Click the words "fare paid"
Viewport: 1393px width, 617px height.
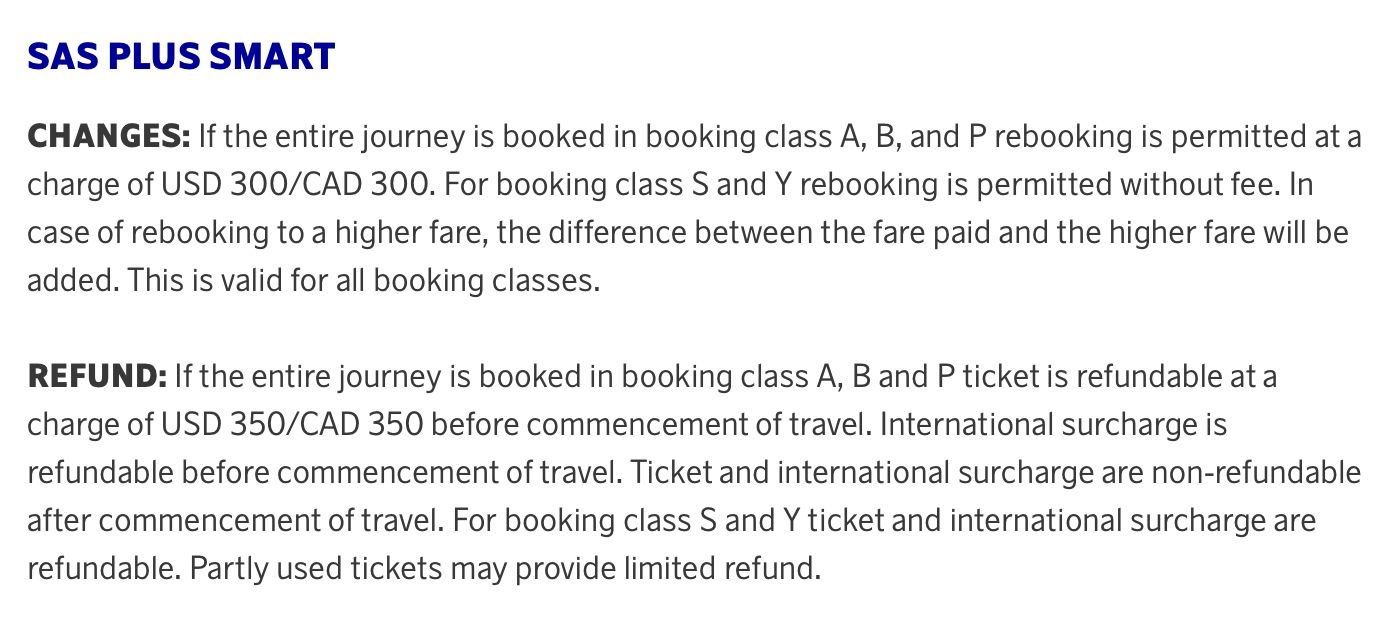955,232
